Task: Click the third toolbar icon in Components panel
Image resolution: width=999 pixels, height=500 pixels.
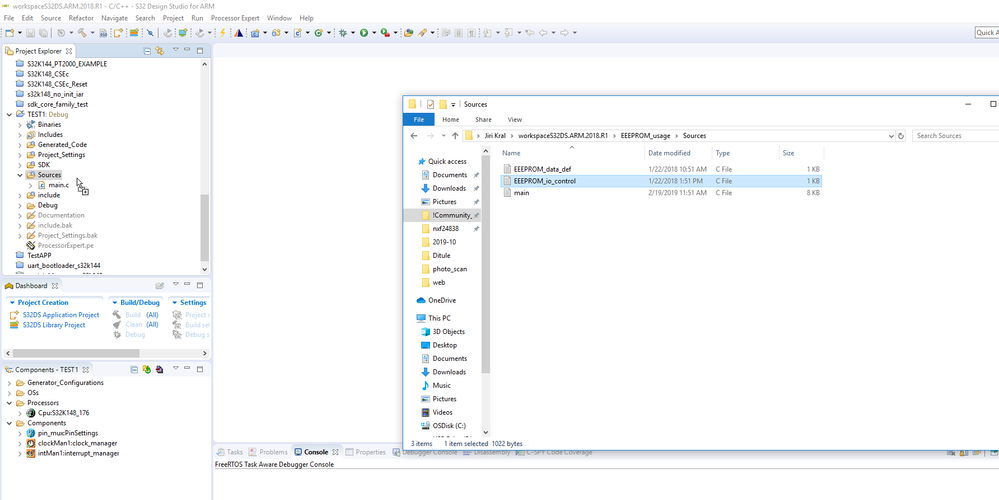Action: pyautogui.click(x=159, y=369)
